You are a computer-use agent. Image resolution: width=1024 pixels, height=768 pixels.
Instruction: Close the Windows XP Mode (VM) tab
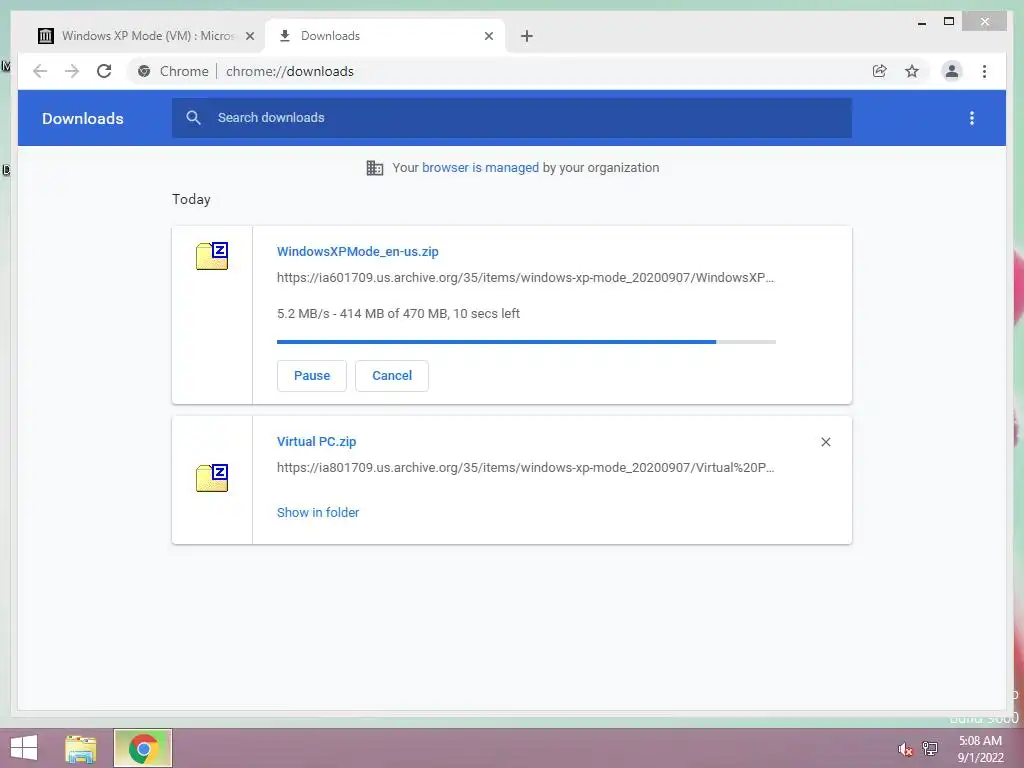click(249, 36)
